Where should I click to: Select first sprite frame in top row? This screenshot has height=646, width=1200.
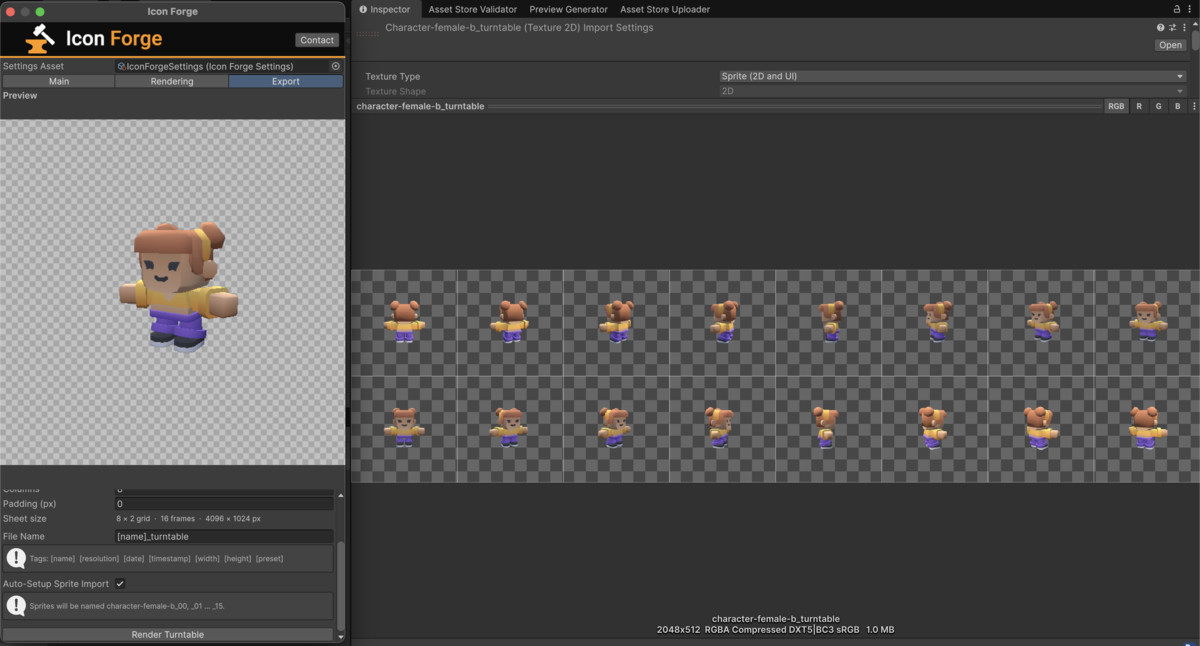coord(404,323)
